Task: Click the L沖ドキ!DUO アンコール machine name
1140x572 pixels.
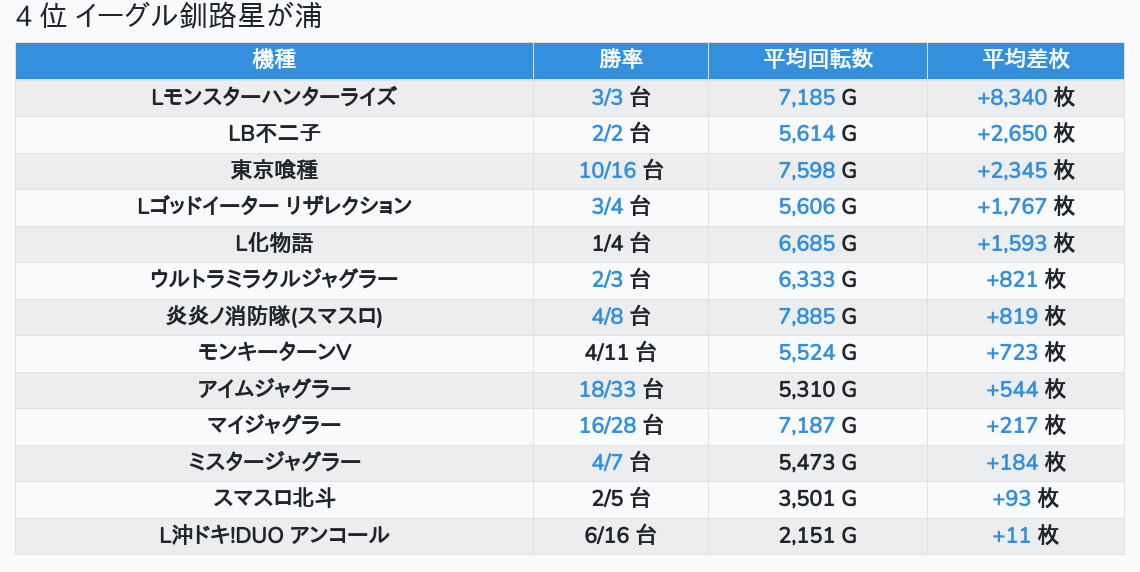Action: click(x=274, y=535)
